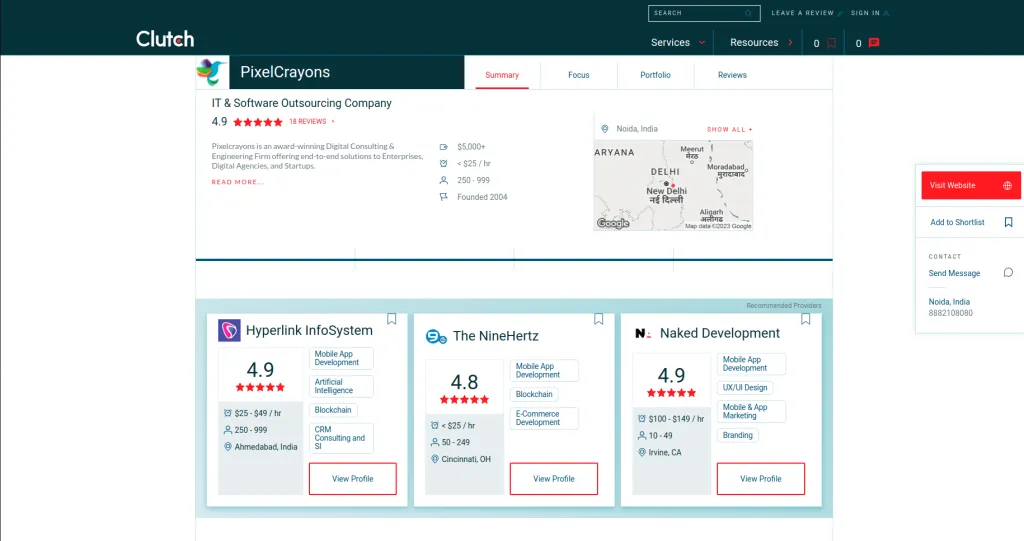Open the Sign In link
Image resolution: width=1024 pixels, height=541 pixels.
coord(865,13)
